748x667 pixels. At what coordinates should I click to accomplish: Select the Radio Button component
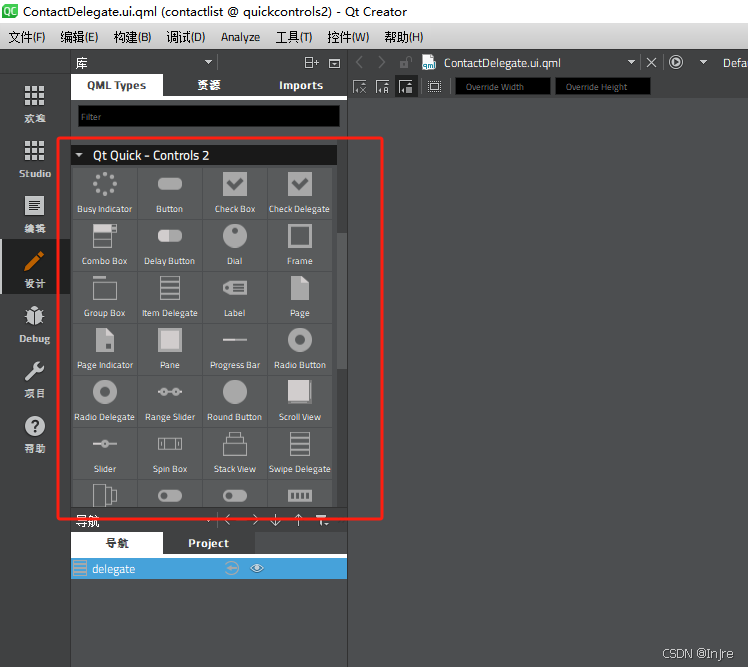300,349
